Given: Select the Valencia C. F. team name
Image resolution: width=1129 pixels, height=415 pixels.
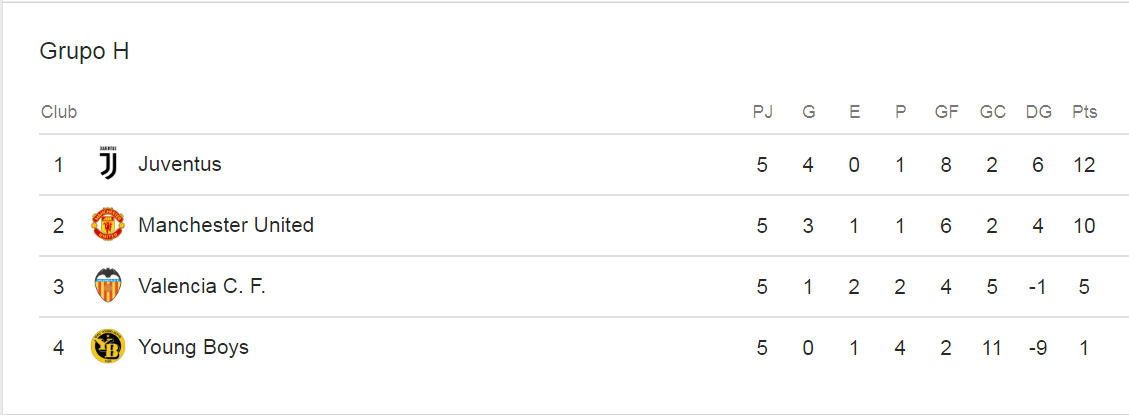Looking at the screenshot, I should click(202, 286).
